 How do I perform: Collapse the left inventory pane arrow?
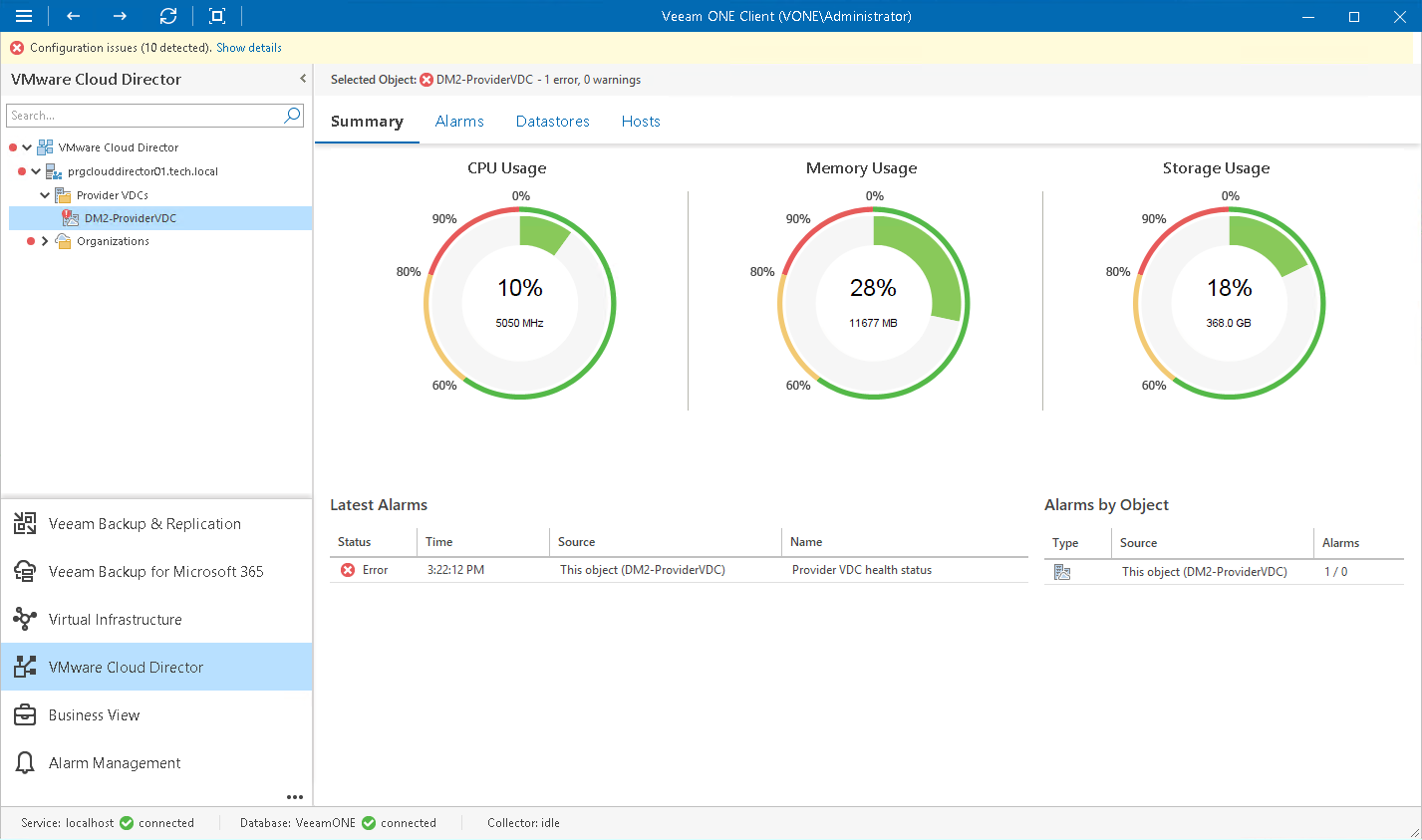pyautogui.click(x=303, y=79)
